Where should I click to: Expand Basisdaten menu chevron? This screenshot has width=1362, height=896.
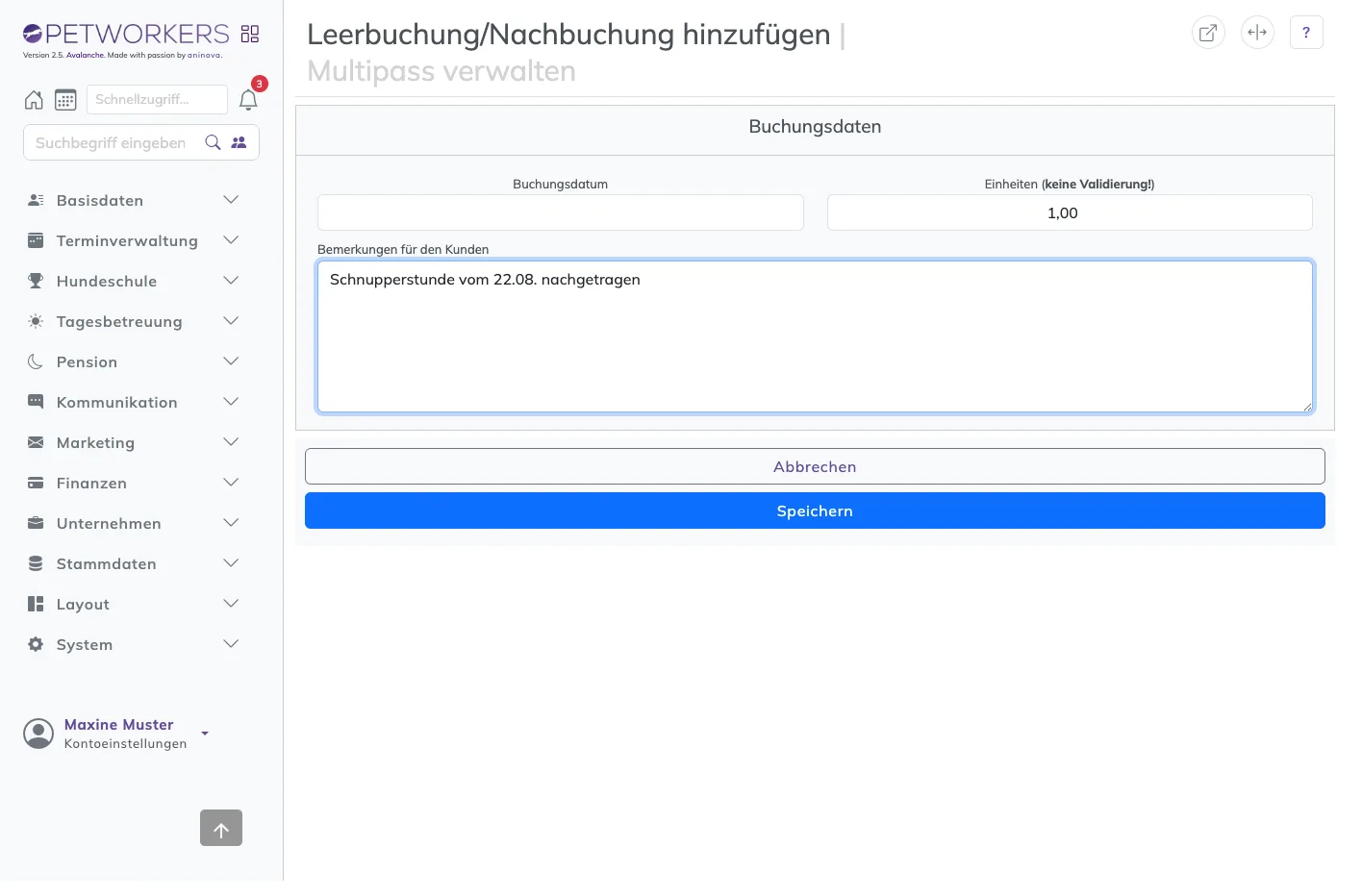pos(231,200)
